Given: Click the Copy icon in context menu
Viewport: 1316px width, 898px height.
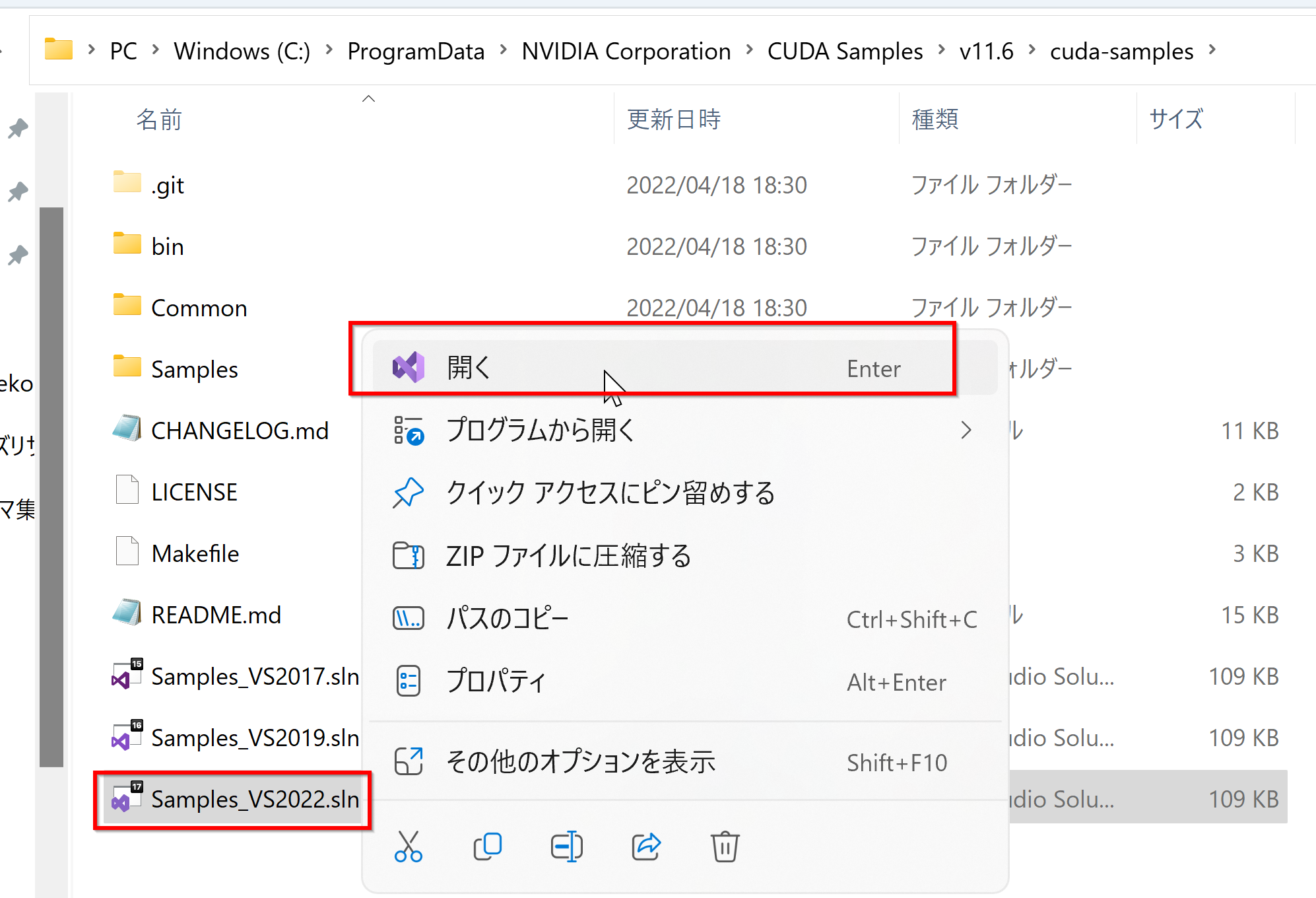Looking at the screenshot, I should pos(487,846).
